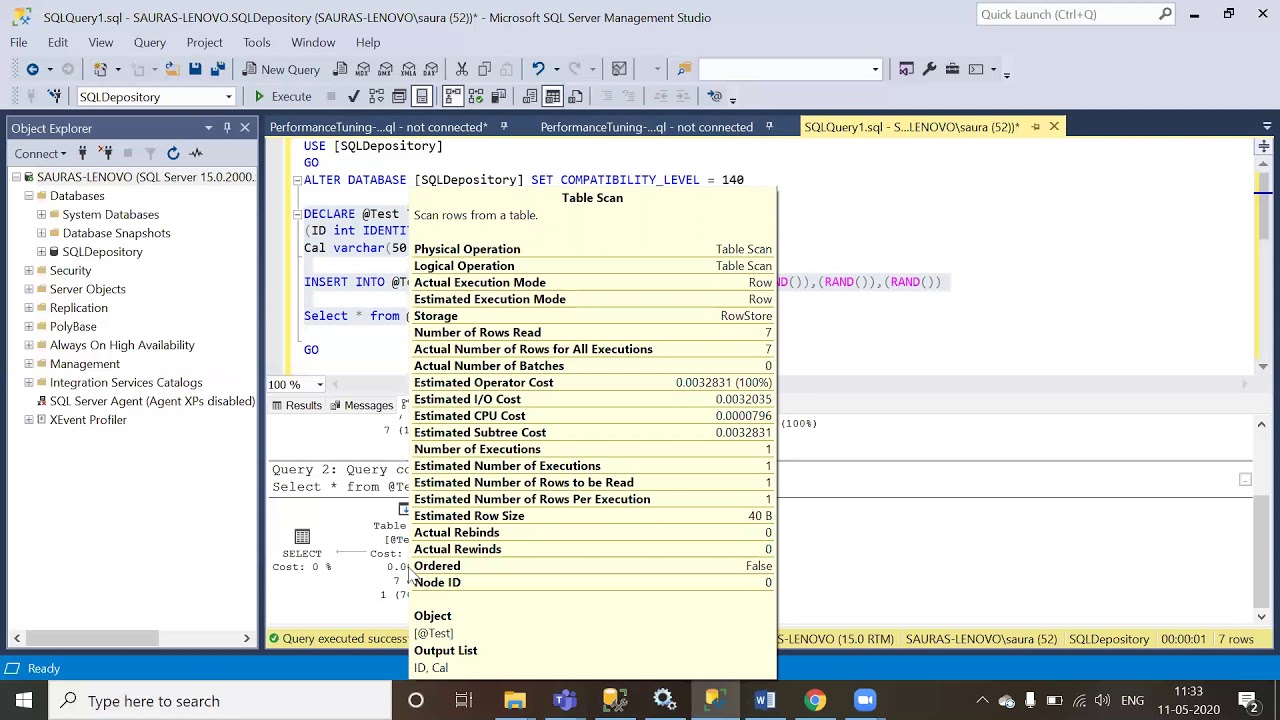Image resolution: width=1280 pixels, height=720 pixels.
Task: Expand the System Databases node
Action: pos(41,214)
